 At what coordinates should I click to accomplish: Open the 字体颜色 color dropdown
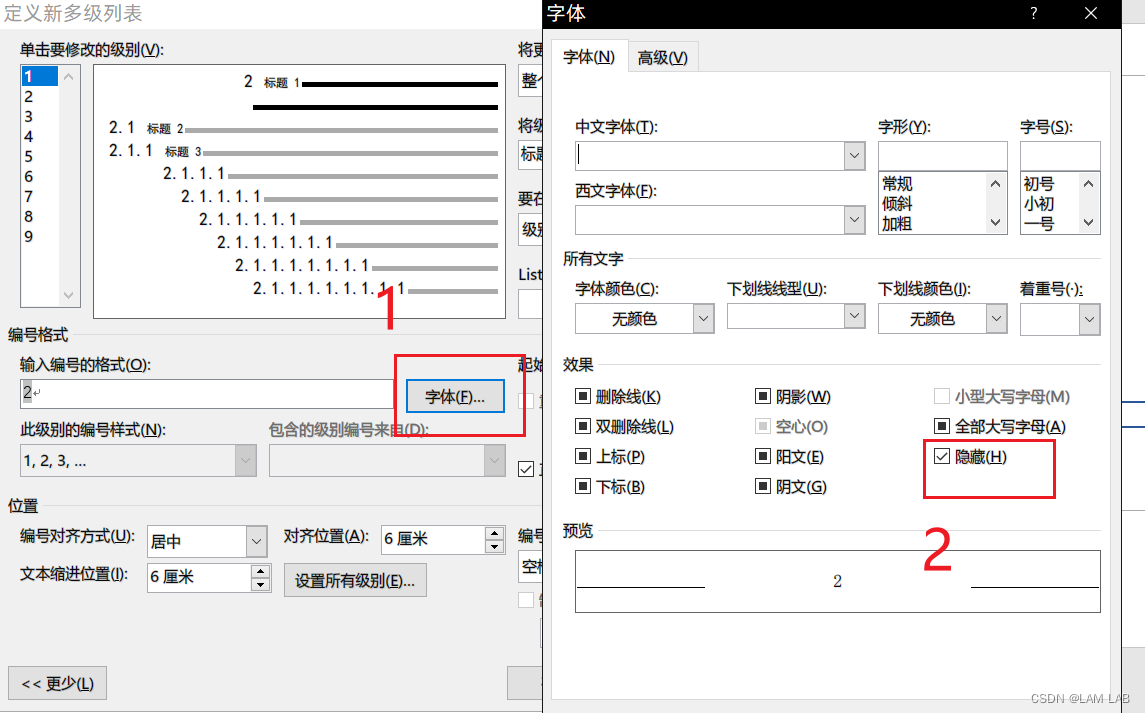tap(703, 319)
